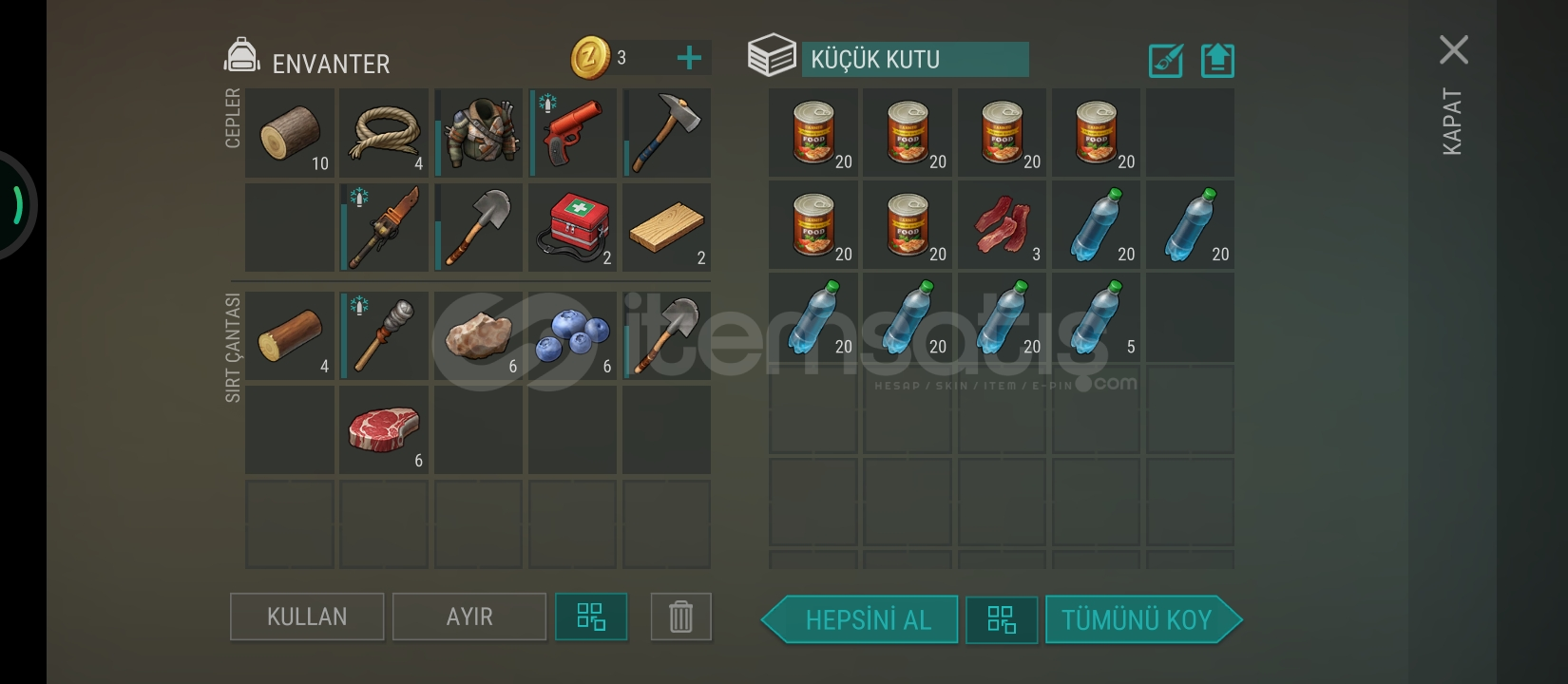The image size is (1568, 684).
Task: Select the raw steak in backpack
Action: click(384, 430)
